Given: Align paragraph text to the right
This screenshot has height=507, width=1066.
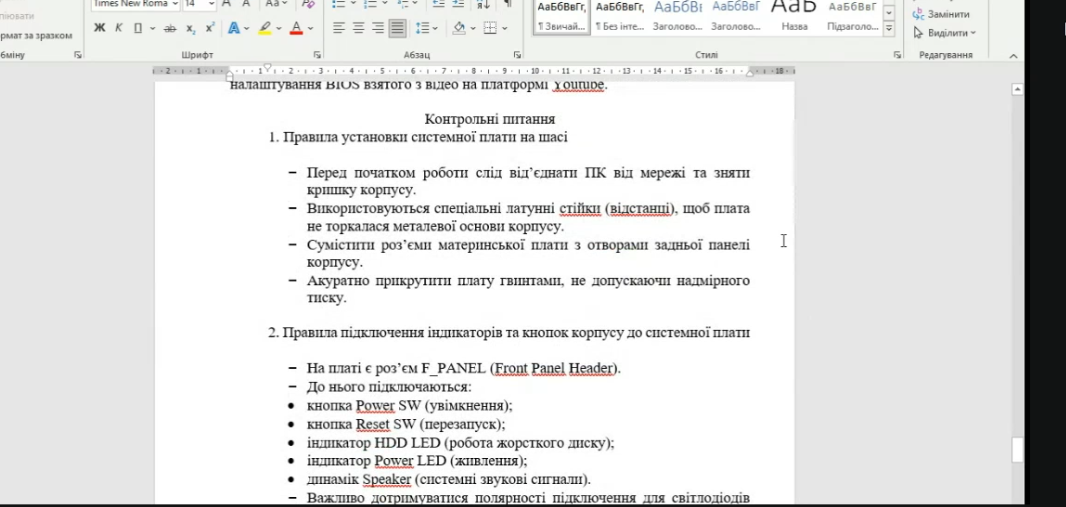Looking at the screenshot, I should tap(378, 28).
